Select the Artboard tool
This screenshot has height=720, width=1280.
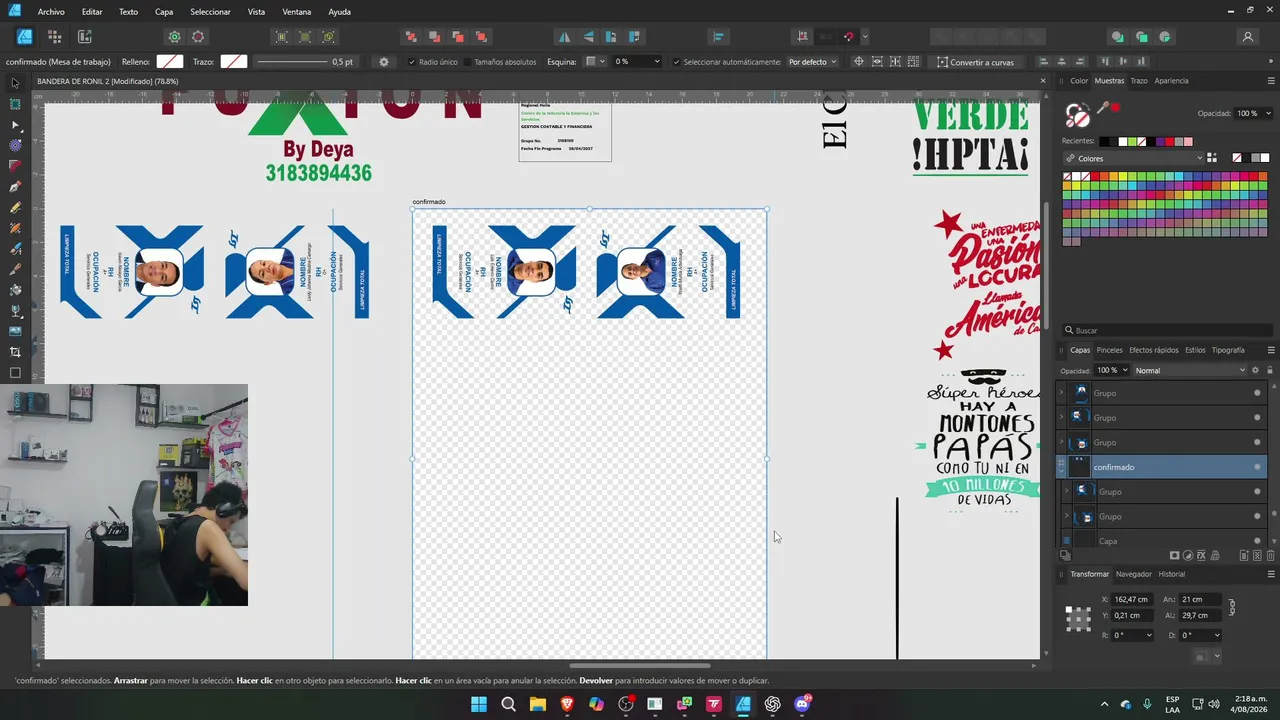point(15,104)
